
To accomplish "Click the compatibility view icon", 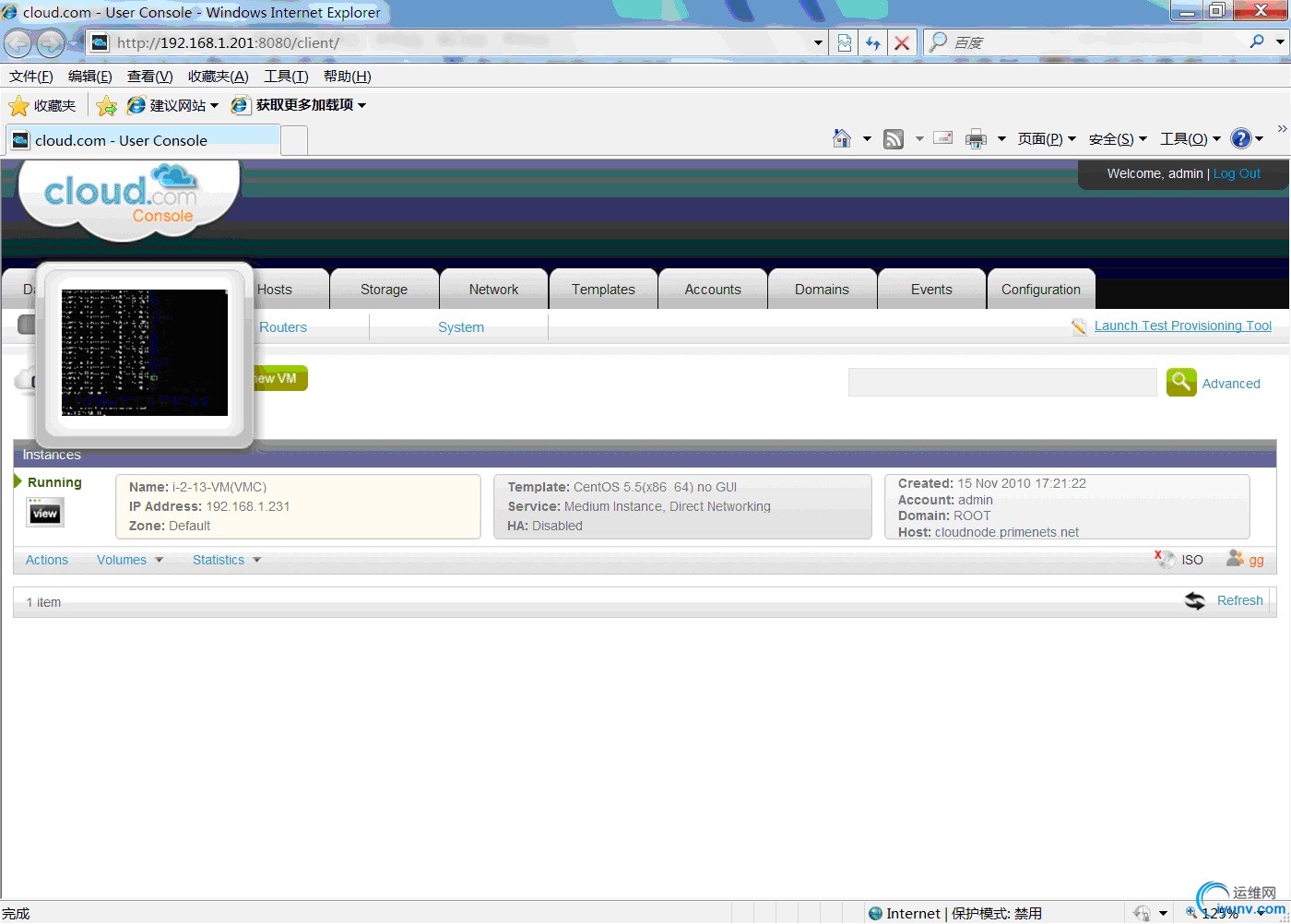I will (844, 42).
